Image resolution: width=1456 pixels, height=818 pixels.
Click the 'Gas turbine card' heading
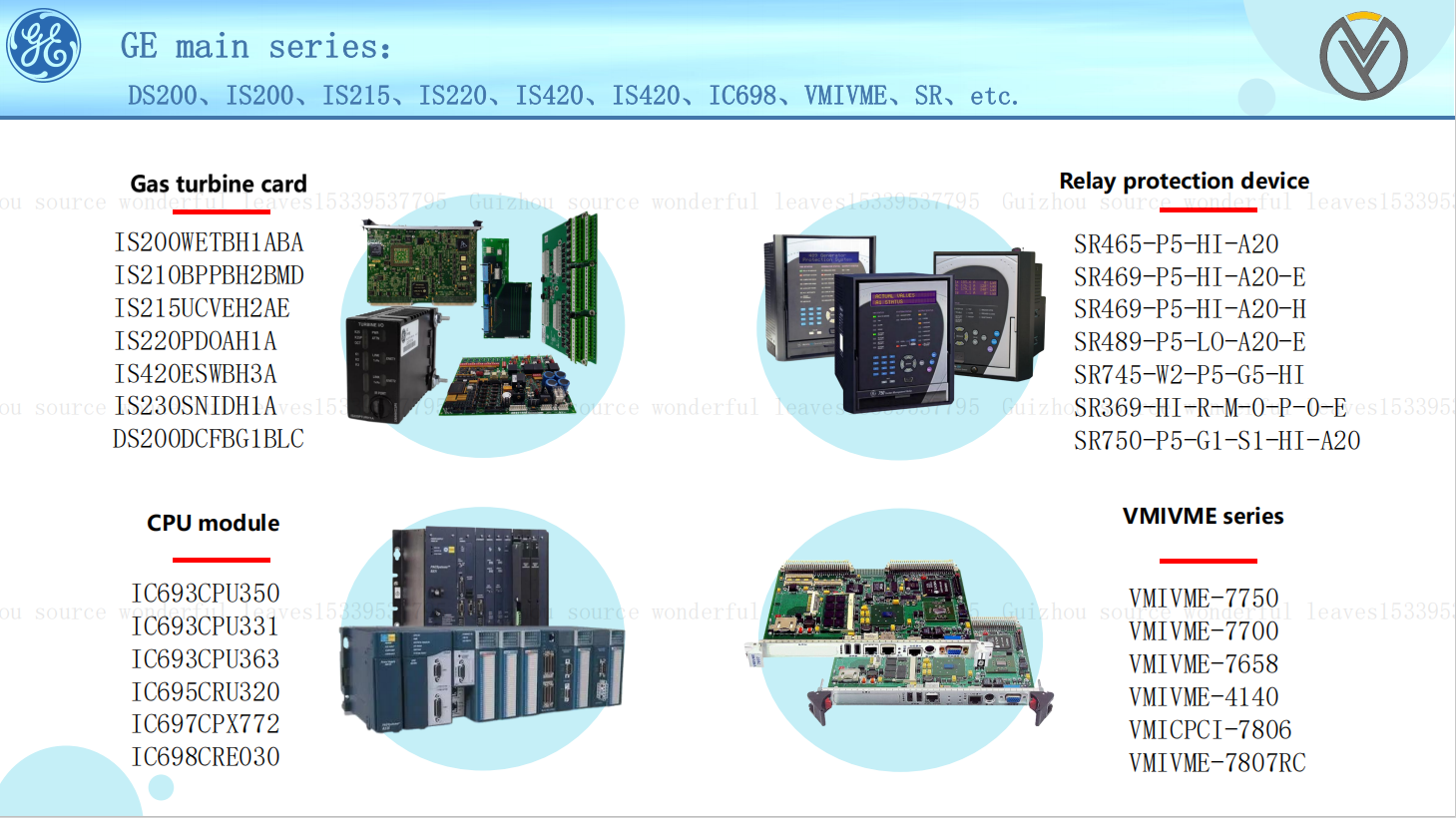pyautogui.click(x=219, y=184)
